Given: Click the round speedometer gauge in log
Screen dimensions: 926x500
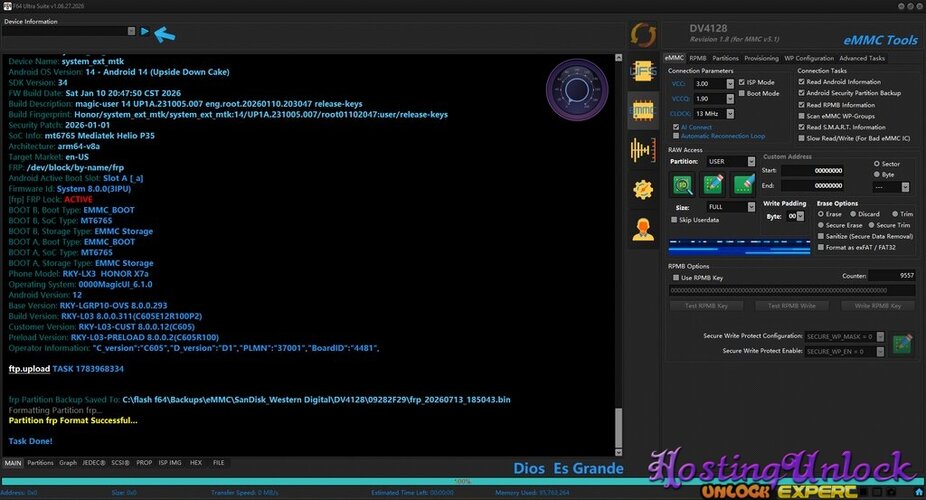Looking at the screenshot, I should coord(576,90).
